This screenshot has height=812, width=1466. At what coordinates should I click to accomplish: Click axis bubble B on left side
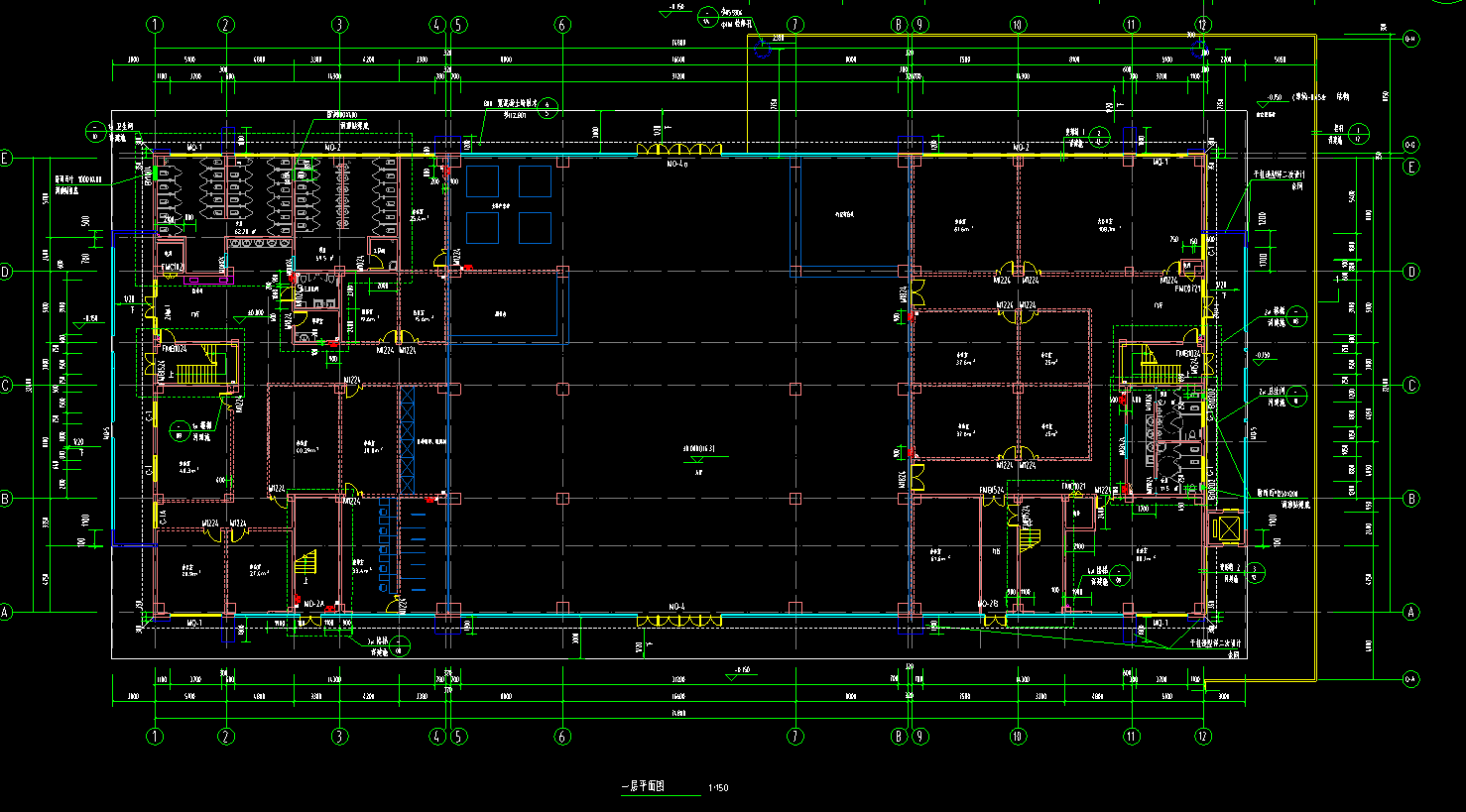tap(6, 499)
